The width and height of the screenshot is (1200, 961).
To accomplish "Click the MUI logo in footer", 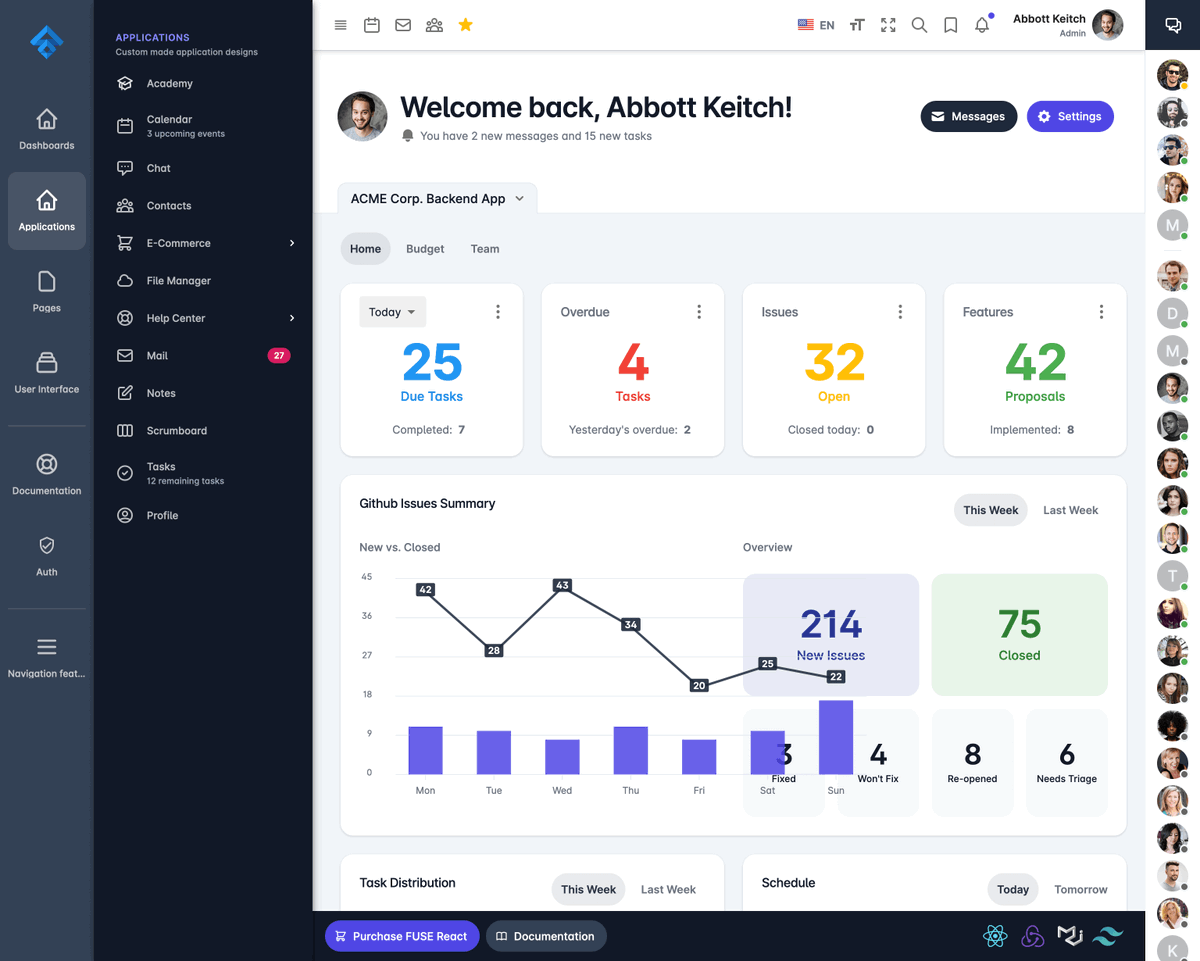I will pyautogui.click(x=1070, y=936).
